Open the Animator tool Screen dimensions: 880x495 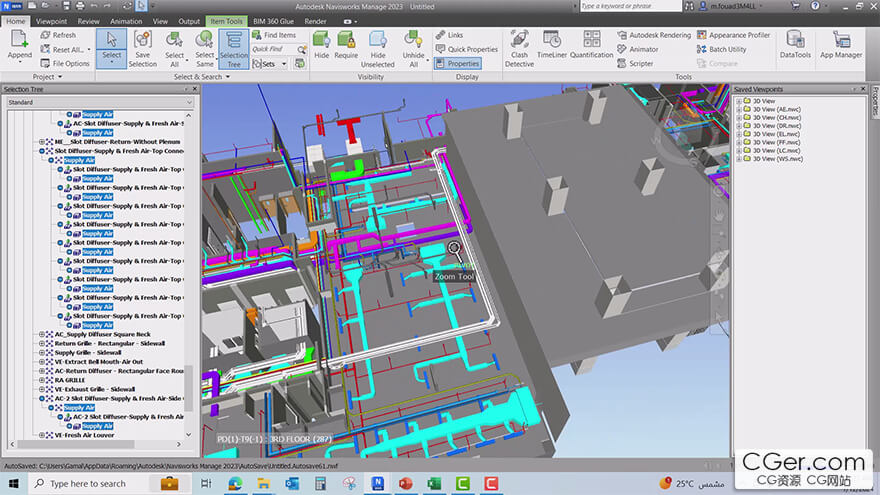(x=638, y=49)
